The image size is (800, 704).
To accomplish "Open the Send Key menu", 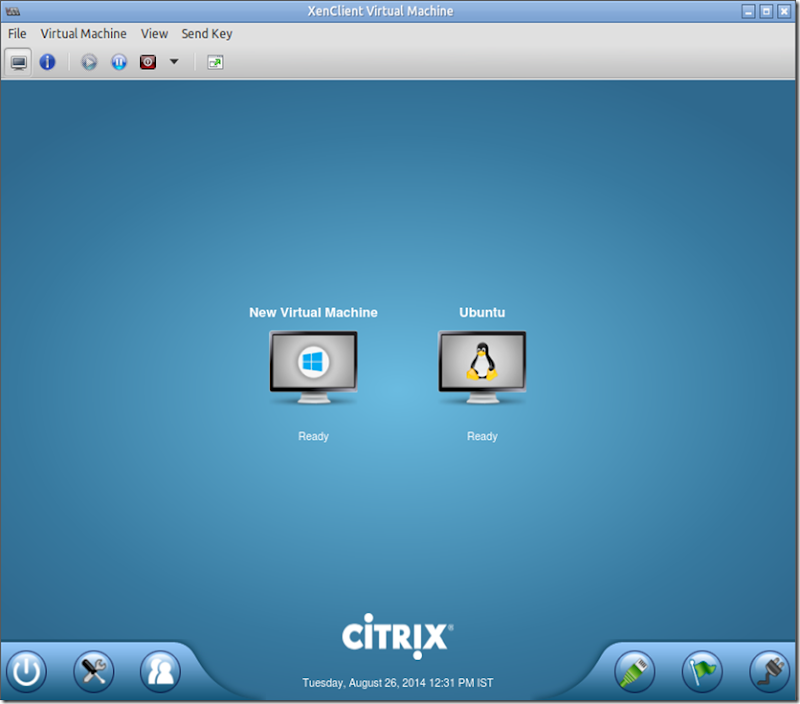I will tap(207, 34).
